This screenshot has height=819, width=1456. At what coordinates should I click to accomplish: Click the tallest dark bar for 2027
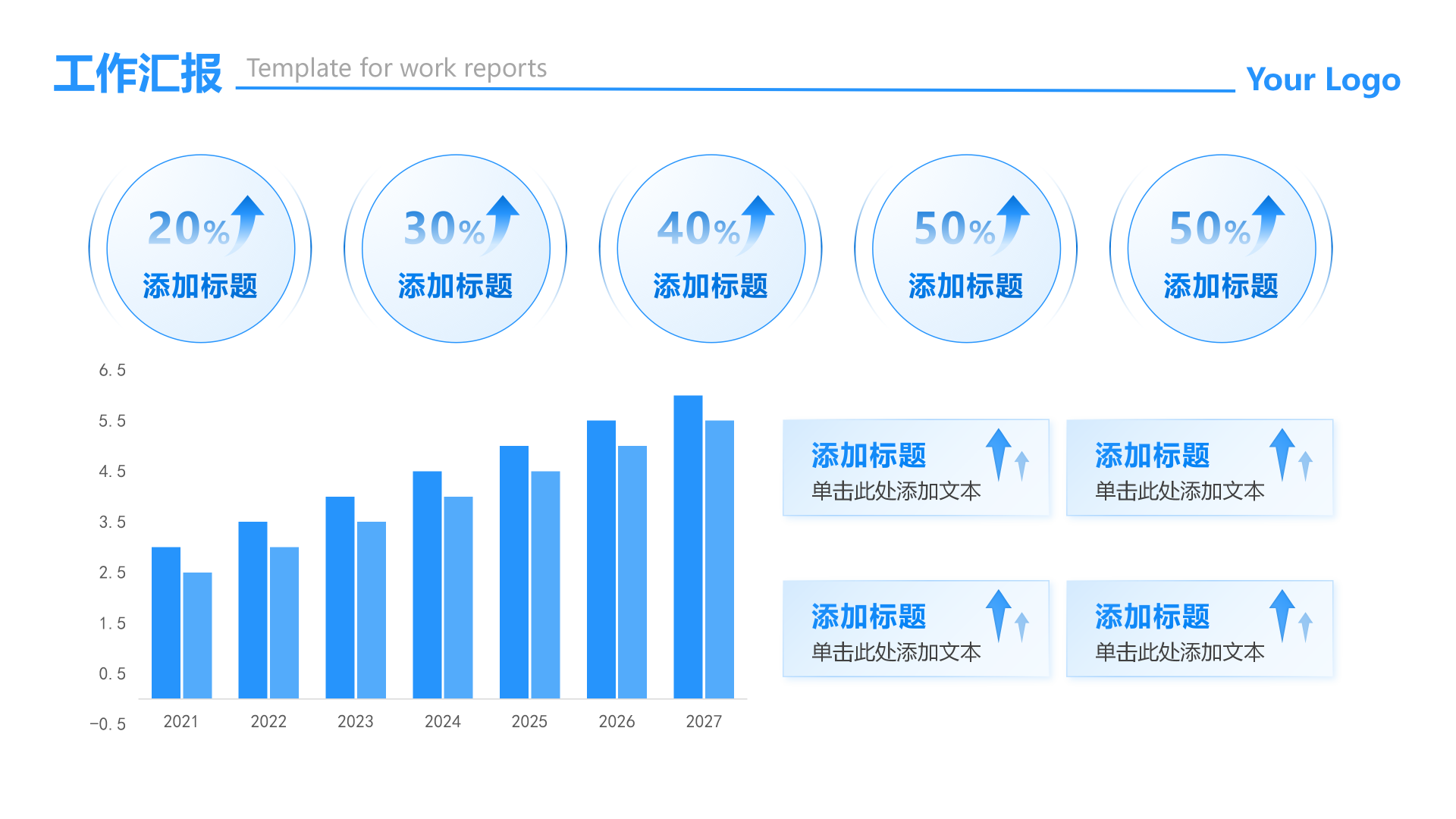(688, 546)
